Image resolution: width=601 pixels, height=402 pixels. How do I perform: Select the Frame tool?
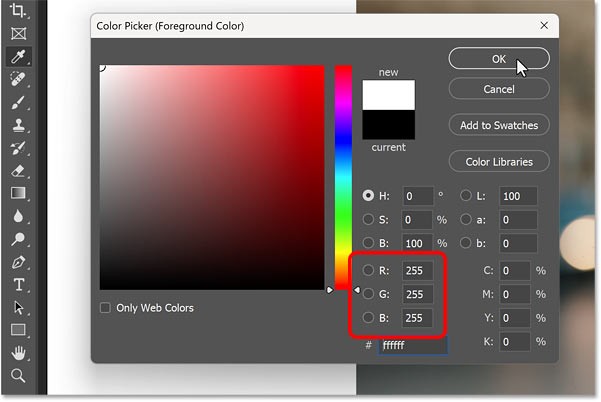point(18,33)
